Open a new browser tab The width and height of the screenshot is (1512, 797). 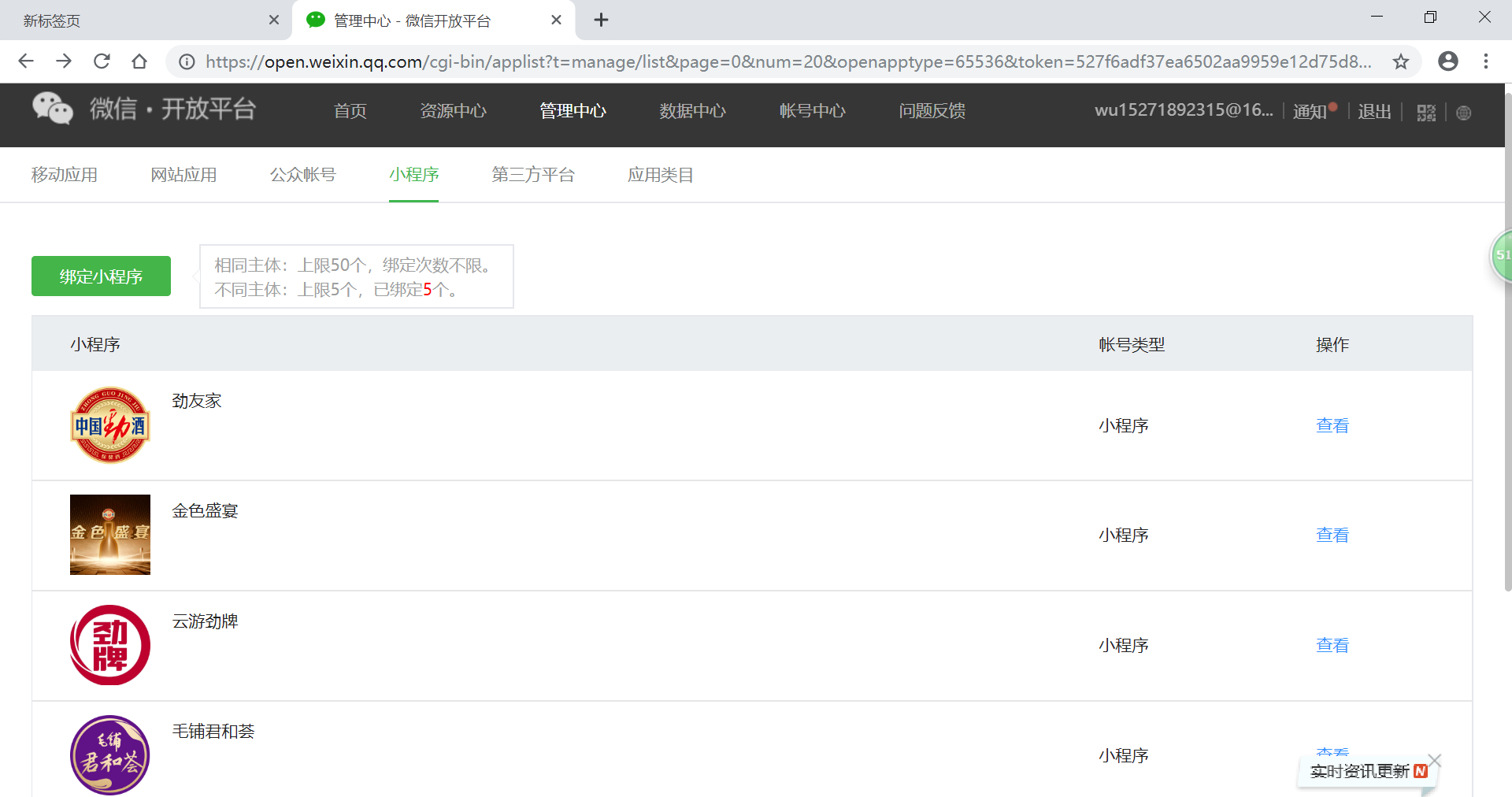coord(601,20)
